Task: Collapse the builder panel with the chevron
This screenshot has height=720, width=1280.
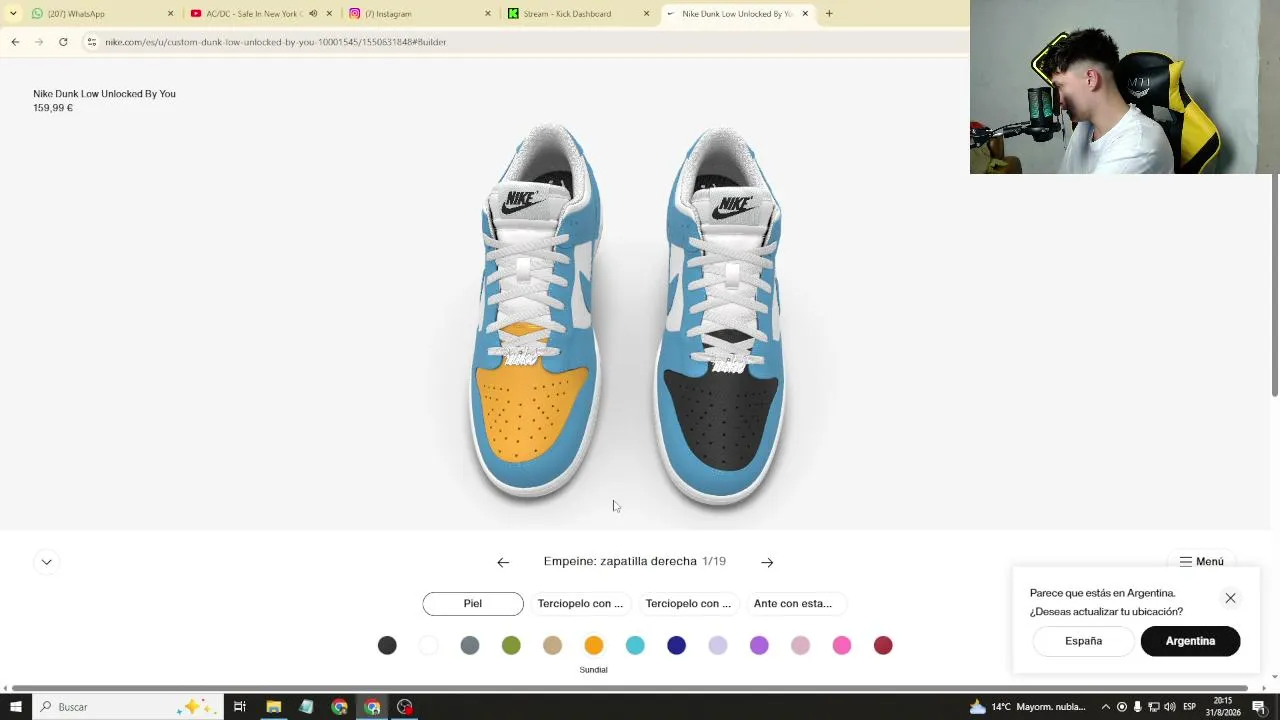Action: pos(46,562)
